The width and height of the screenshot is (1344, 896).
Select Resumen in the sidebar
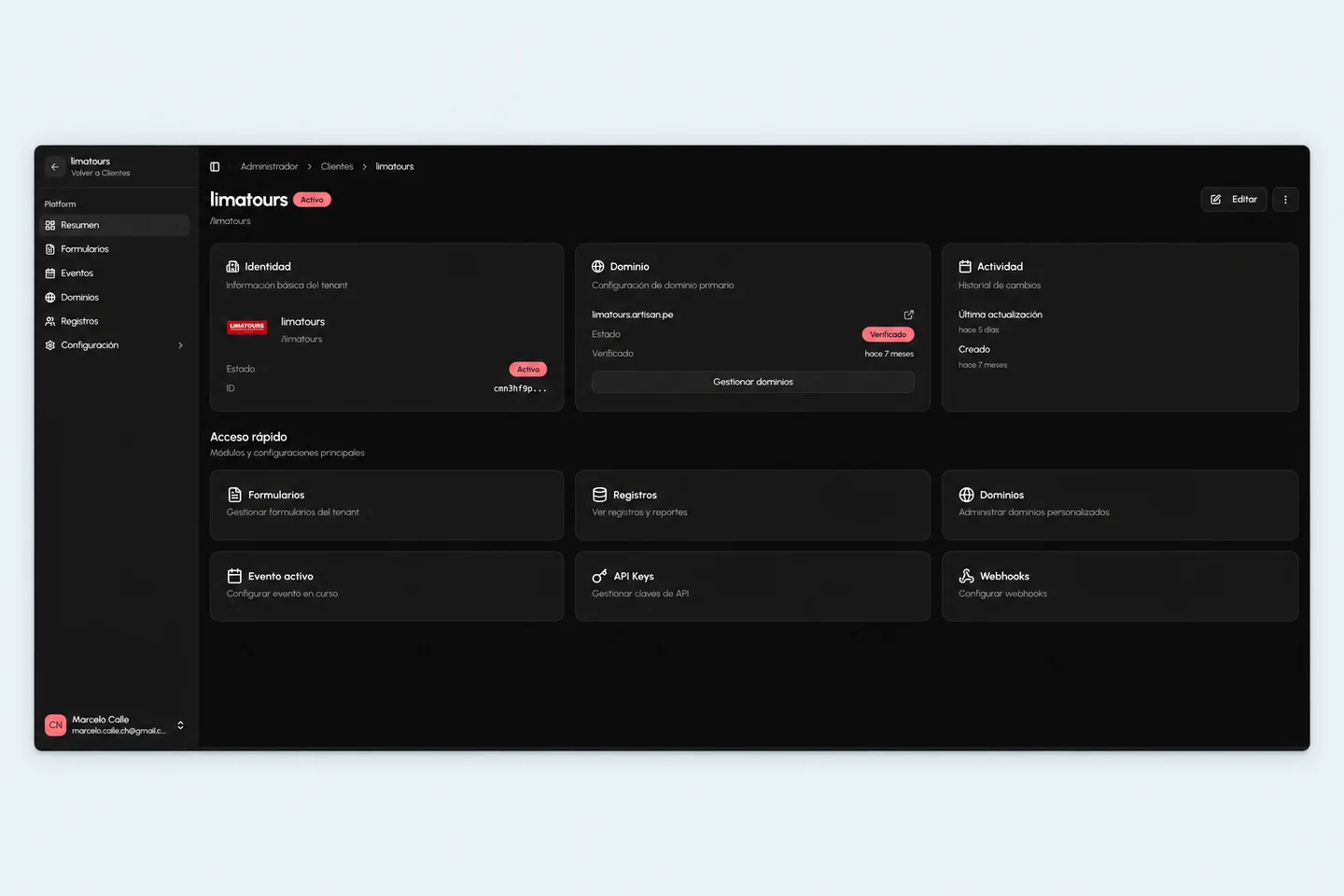117,225
